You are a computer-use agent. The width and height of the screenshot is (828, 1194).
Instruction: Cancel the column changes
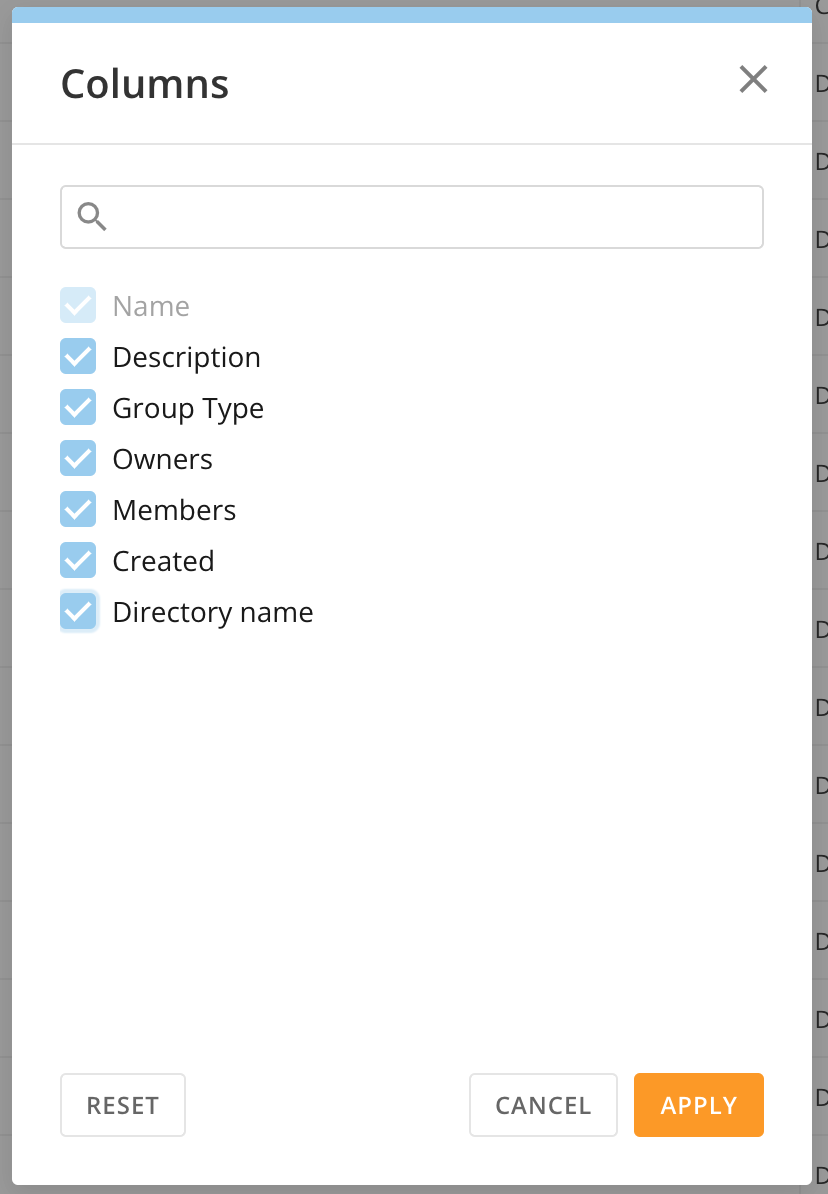(x=543, y=1105)
